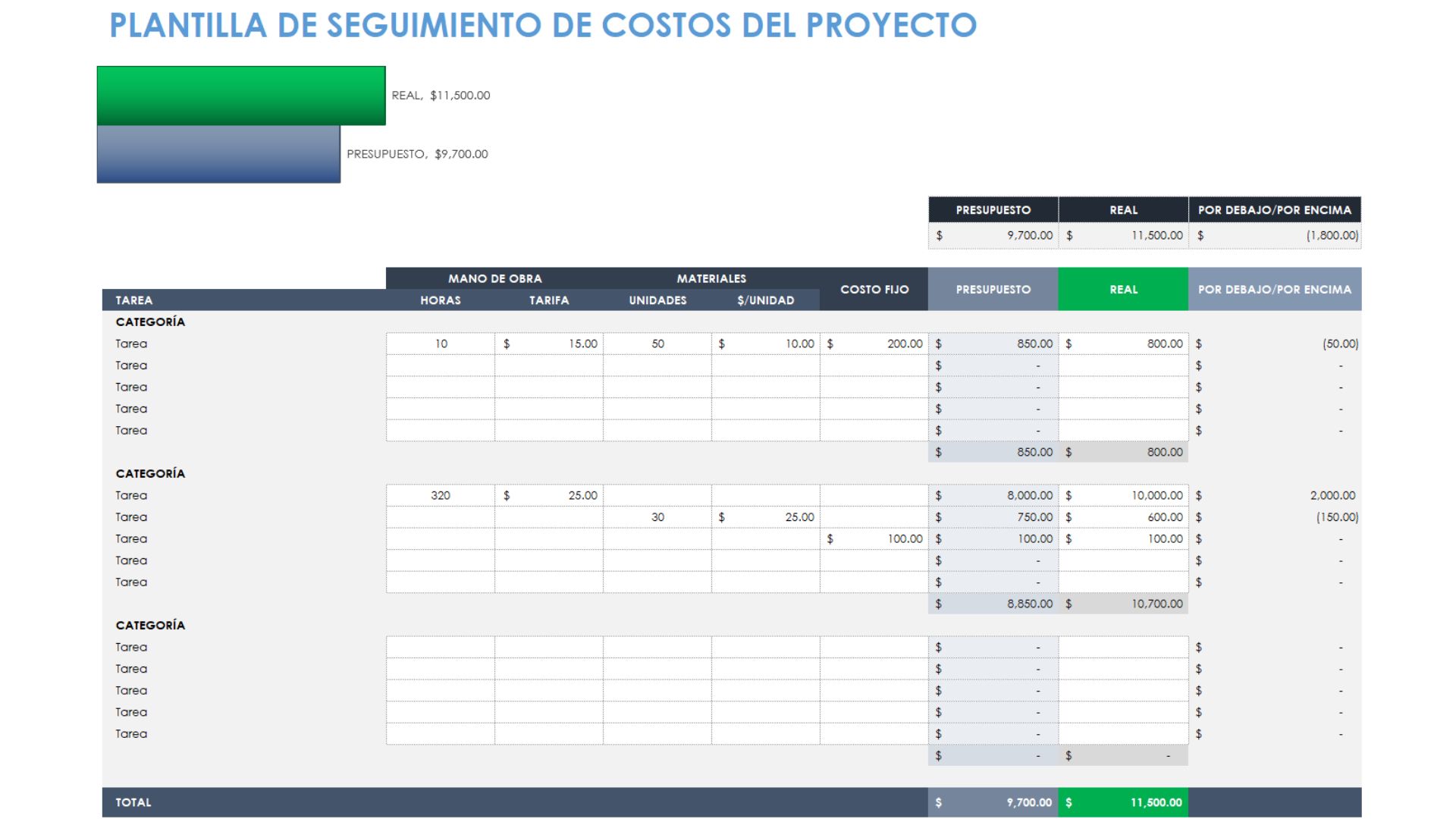Select total budget cell 9,700.00 in TOTAL row

pyautogui.click(x=993, y=802)
